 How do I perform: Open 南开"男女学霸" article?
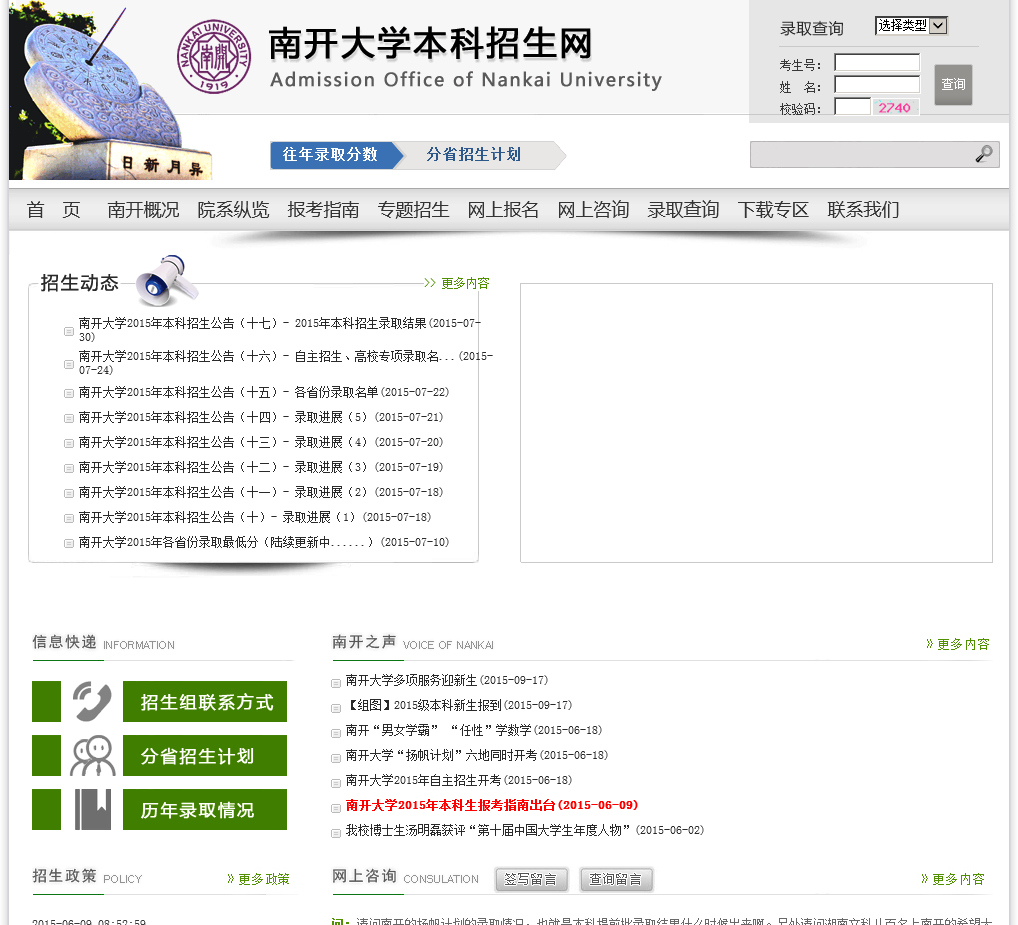pyautogui.click(x=473, y=730)
